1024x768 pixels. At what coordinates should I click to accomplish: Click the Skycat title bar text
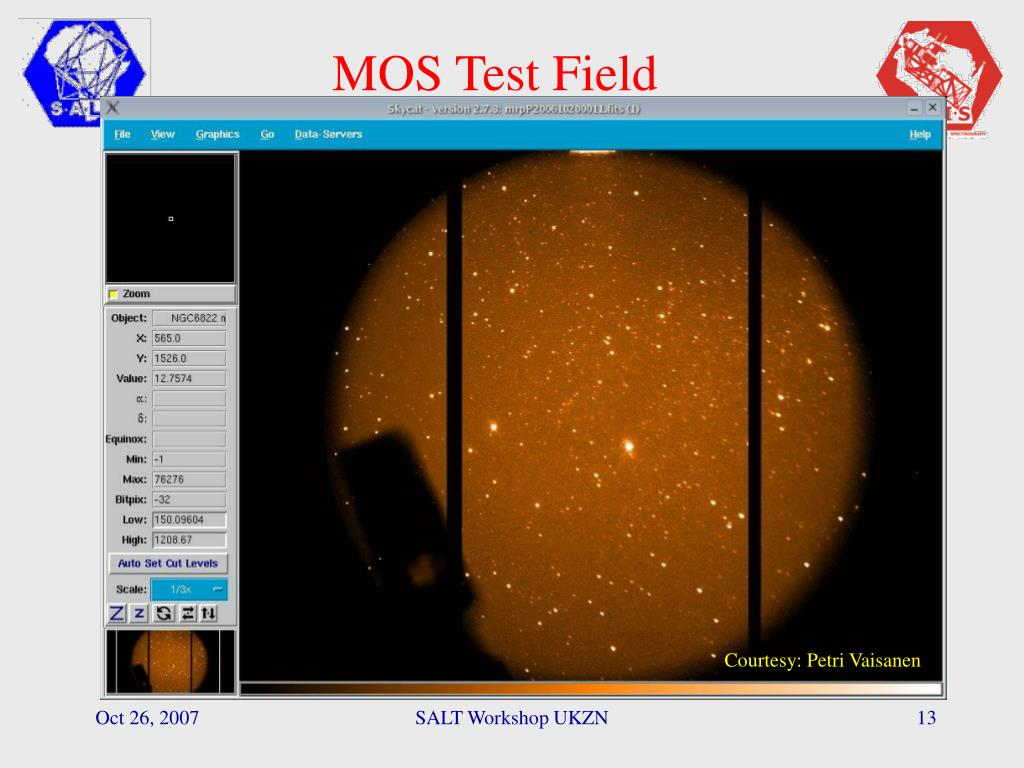click(x=513, y=109)
